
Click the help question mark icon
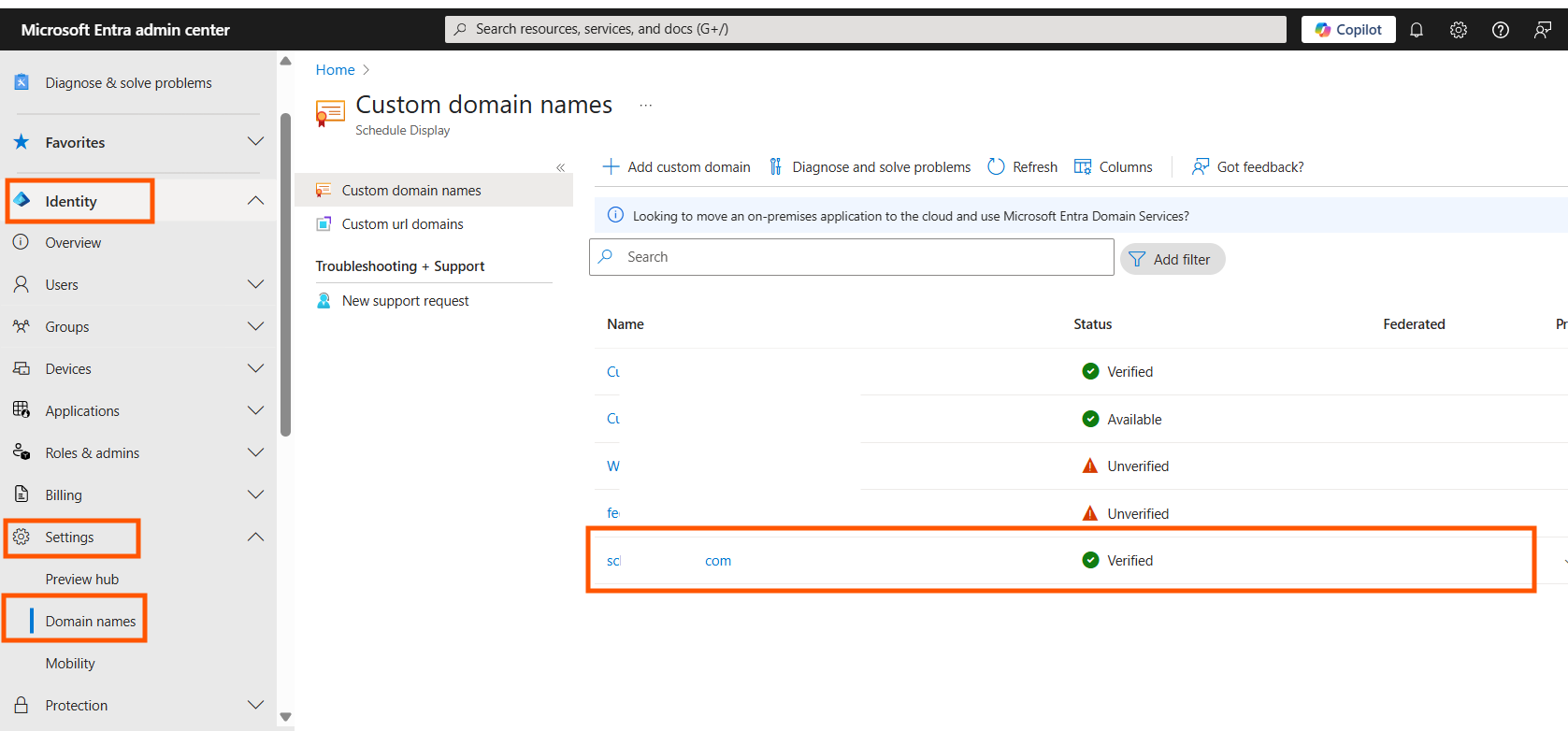click(x=1501, y=30)
